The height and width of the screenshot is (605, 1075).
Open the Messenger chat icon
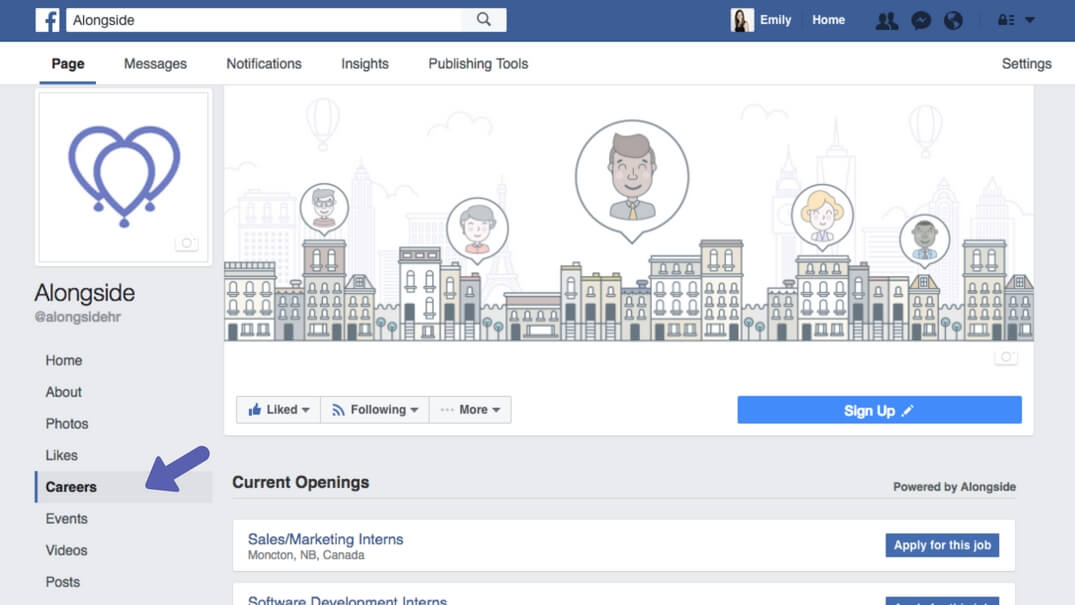921,21
